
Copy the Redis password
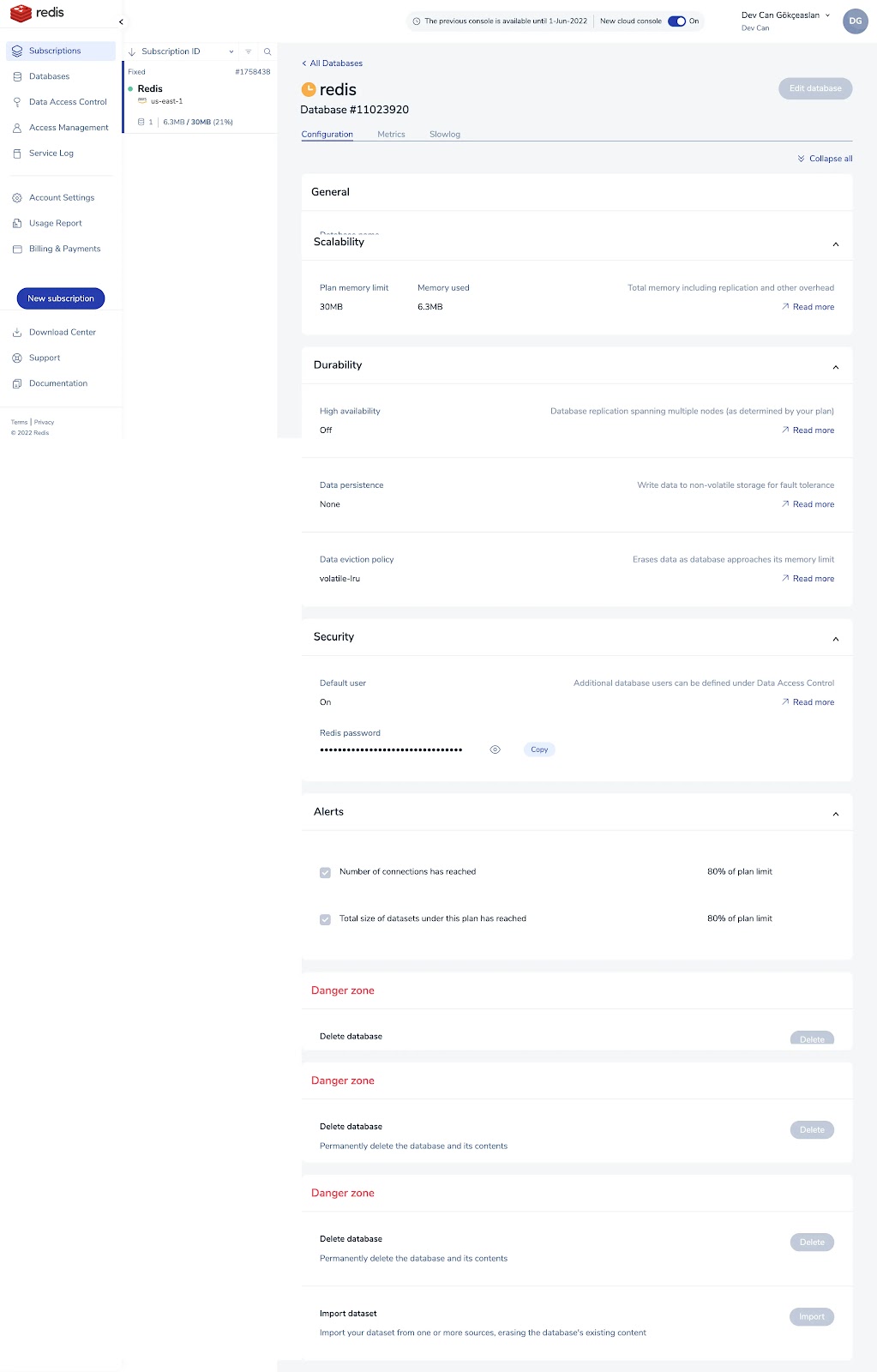point(539,749)
